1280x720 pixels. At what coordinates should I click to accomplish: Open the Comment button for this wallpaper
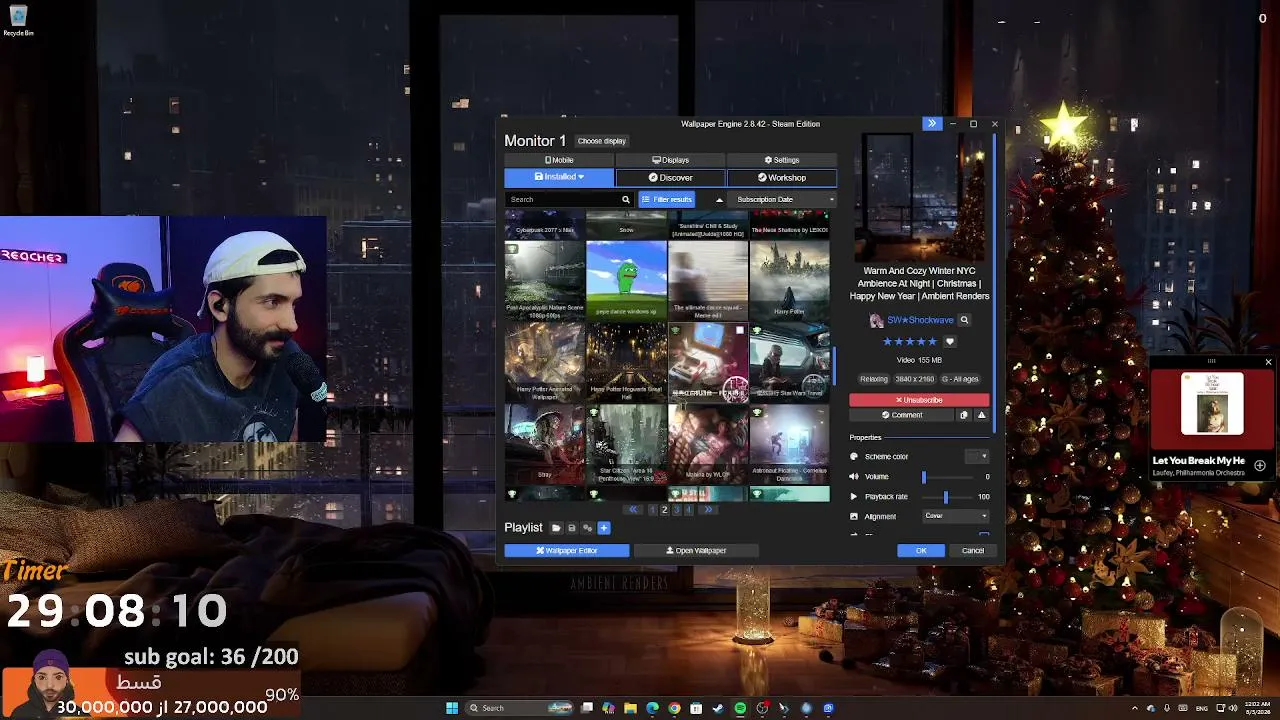click(x=902, y=415)
